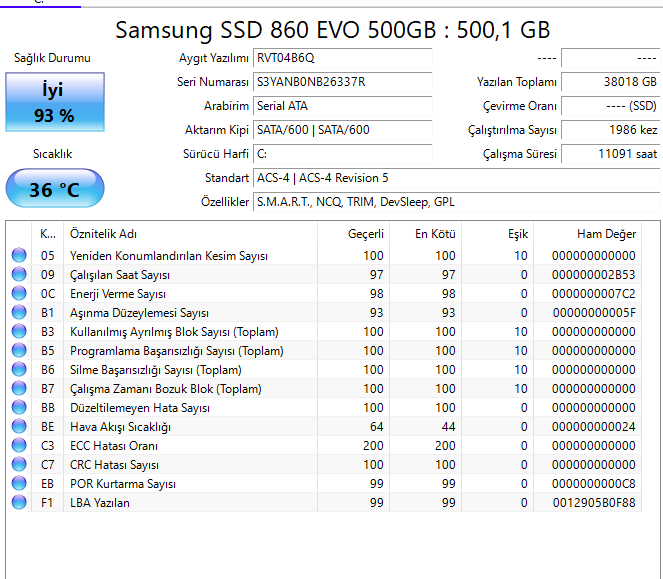Click the Geçerli column header
Image resolution: width=663 pixels, height=579 pixels.
pyautogui.click(x=353, y=234)
